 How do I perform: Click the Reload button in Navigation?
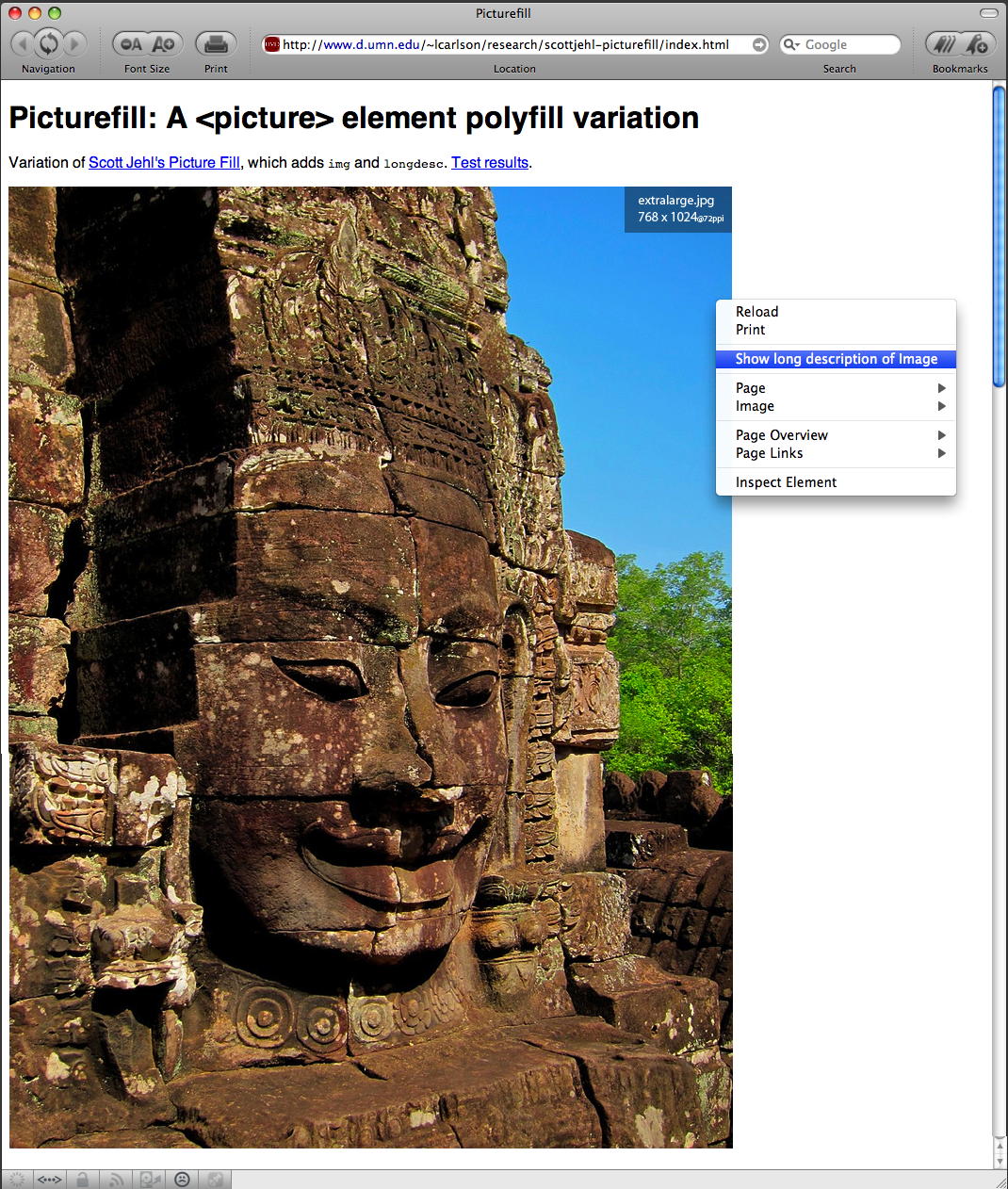point(49,43)
